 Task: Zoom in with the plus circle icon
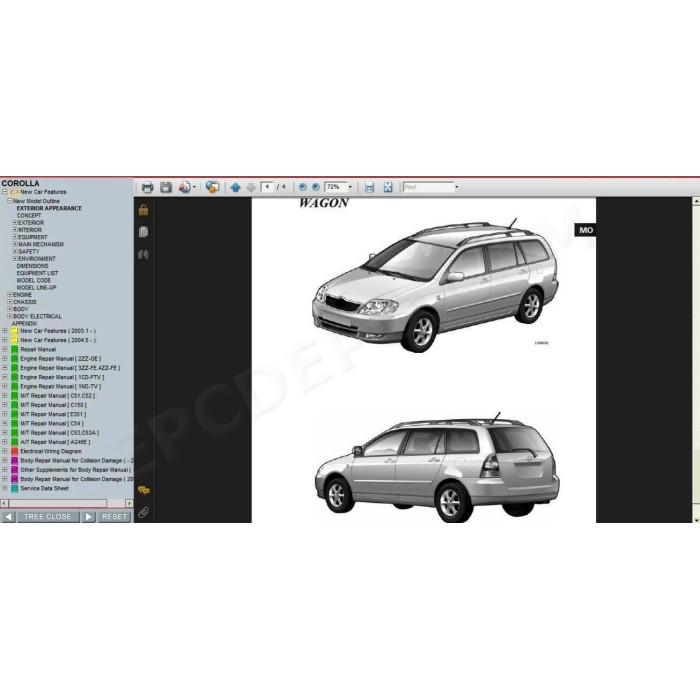(x=316, y=187)
